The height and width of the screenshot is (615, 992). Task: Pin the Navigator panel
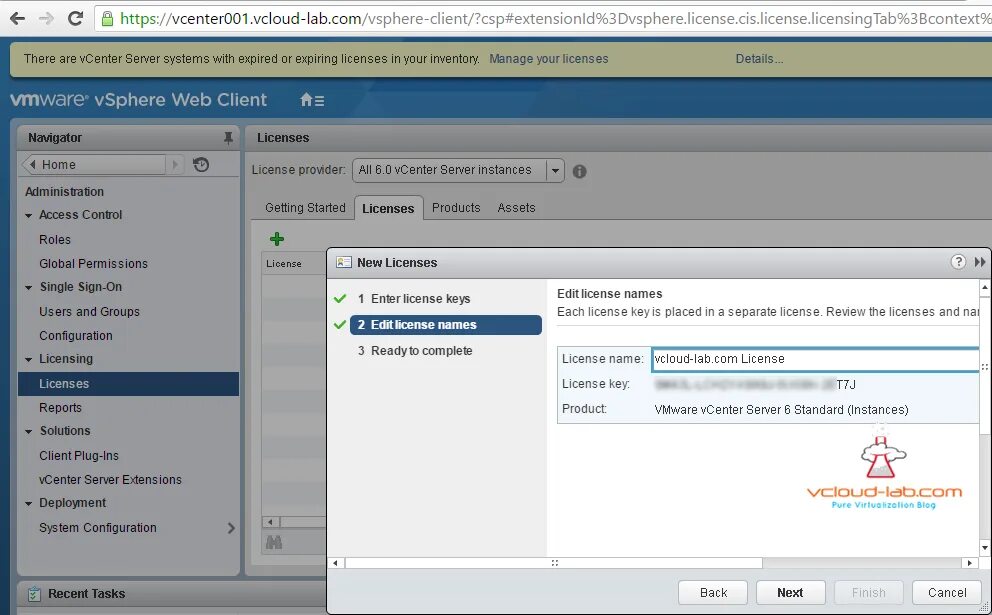pos(228,137)
